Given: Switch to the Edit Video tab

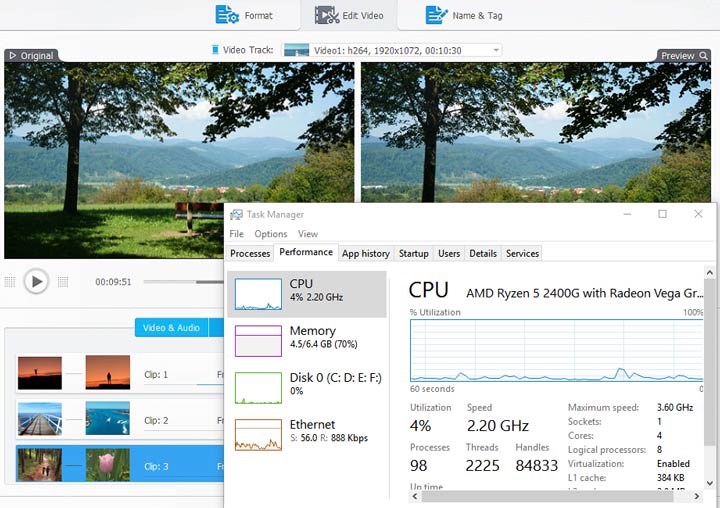Looking at the screenshot, I should 349,15.
